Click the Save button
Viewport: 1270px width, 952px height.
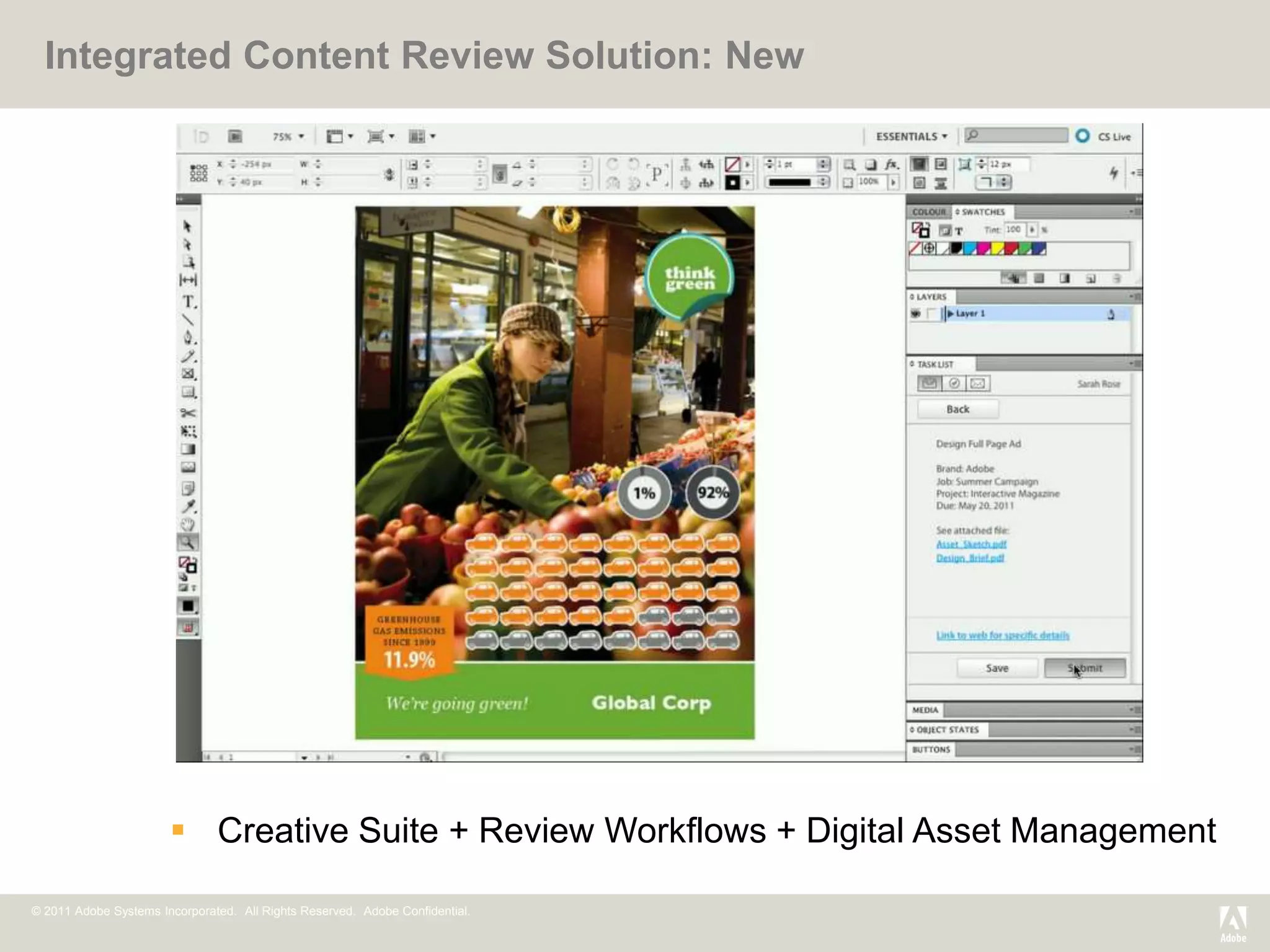(997, 668)
